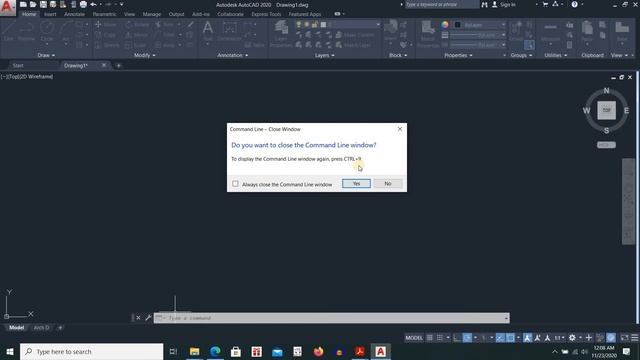Open Layer Properties in the Layers panel
The width and height of the screenshot is (640, 360).
tap(281, 33)
